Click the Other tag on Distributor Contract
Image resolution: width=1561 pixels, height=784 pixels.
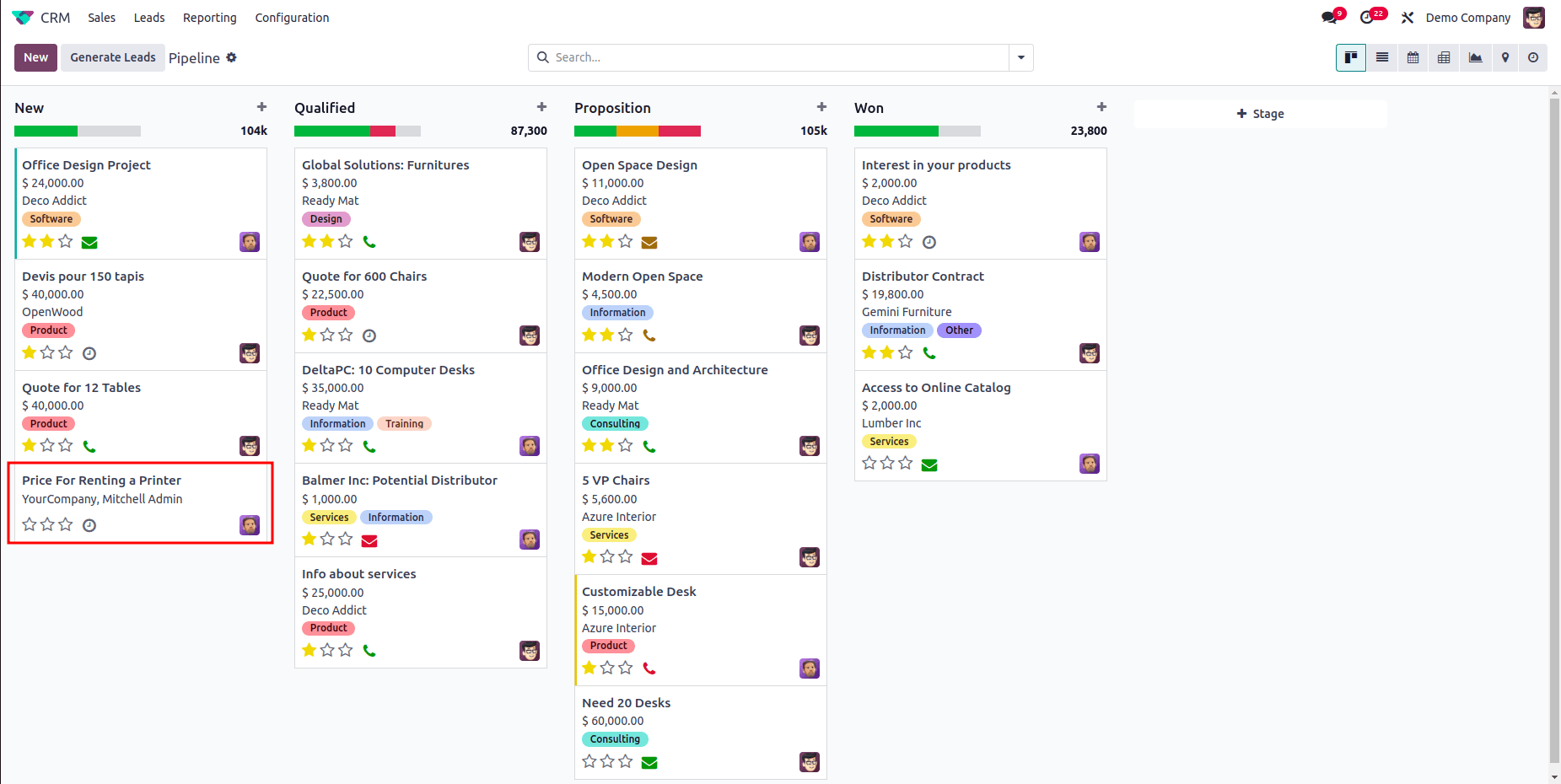click(959, 330)
